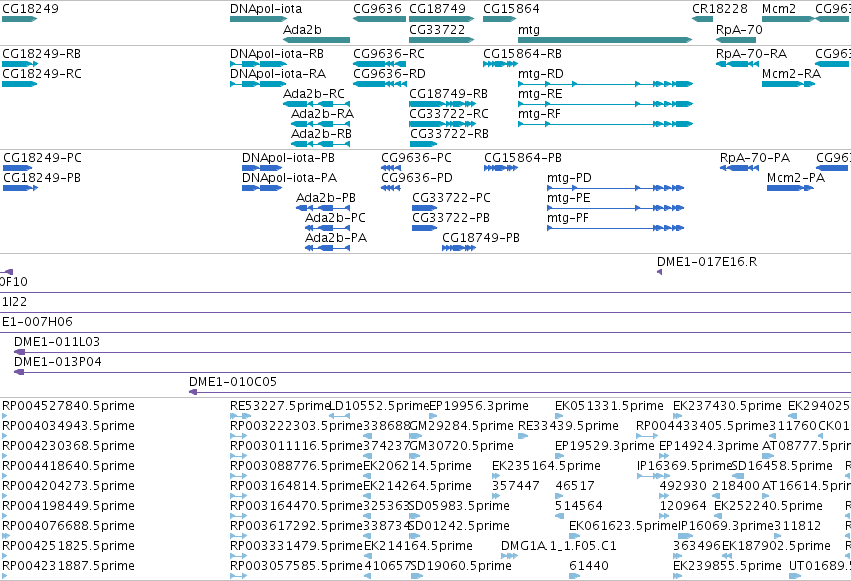Click transcript DNApol-iota-RB

tap(277, 54)
